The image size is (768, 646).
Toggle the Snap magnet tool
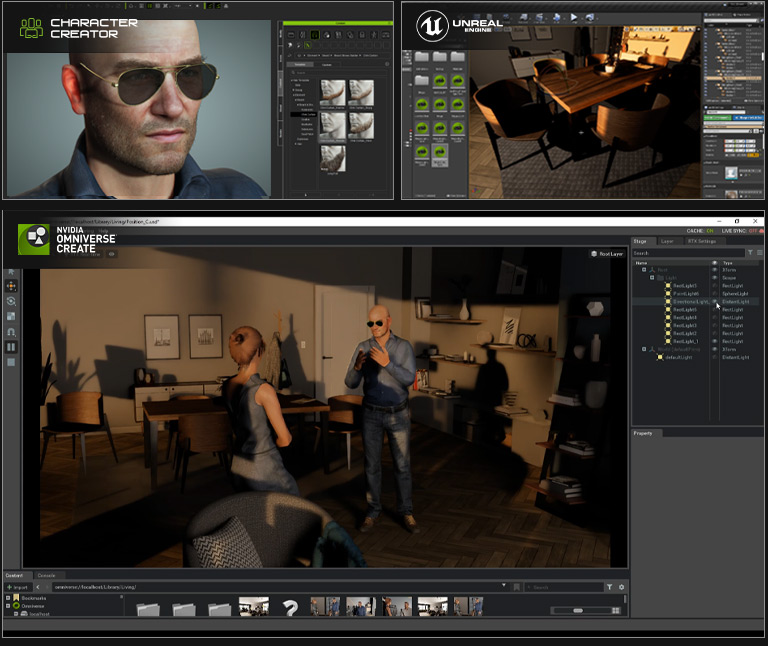tap(11, 331)
